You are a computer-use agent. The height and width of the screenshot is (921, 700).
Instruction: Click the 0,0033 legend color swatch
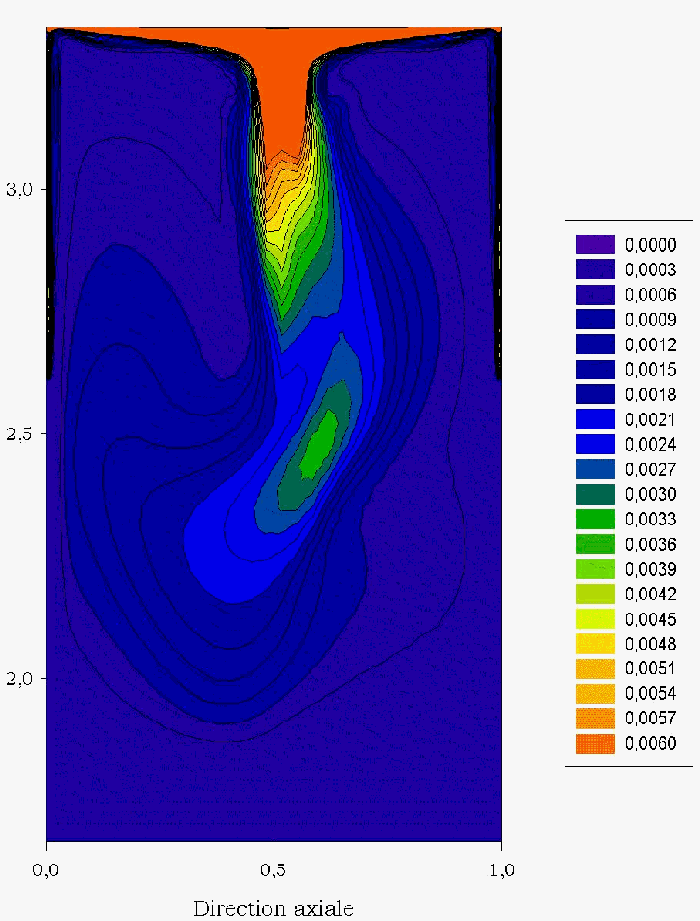click(x=595, y=519)
